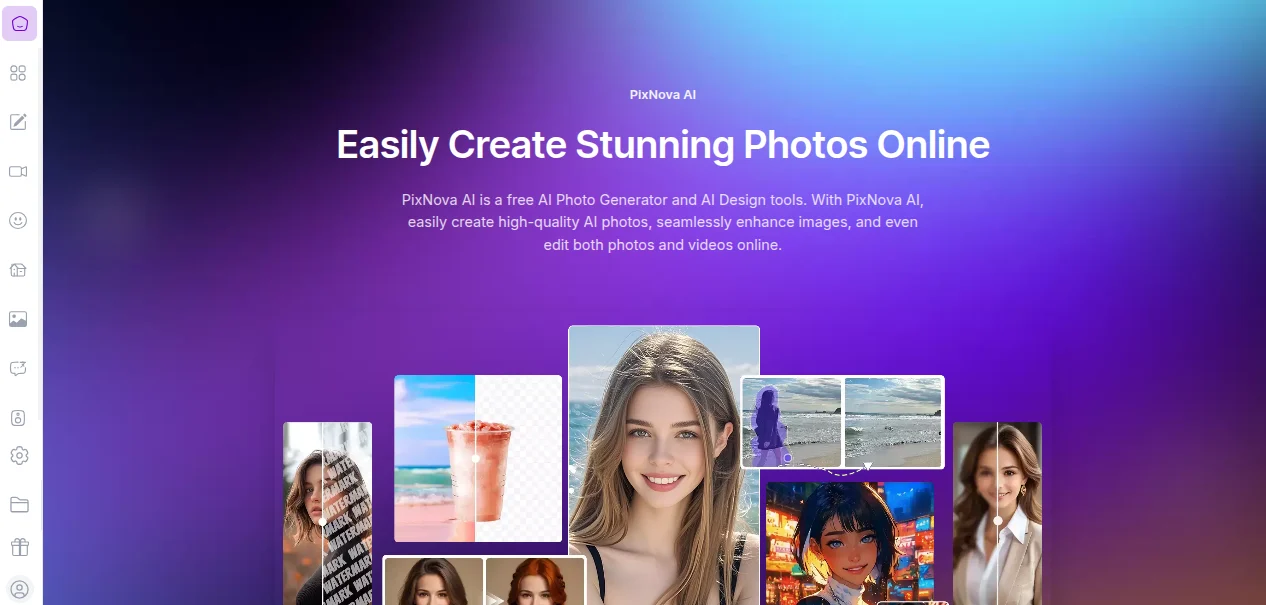Select the pencil edit tool icon
This screenshot has height=605, width=1266.
[x=18, y=122]
